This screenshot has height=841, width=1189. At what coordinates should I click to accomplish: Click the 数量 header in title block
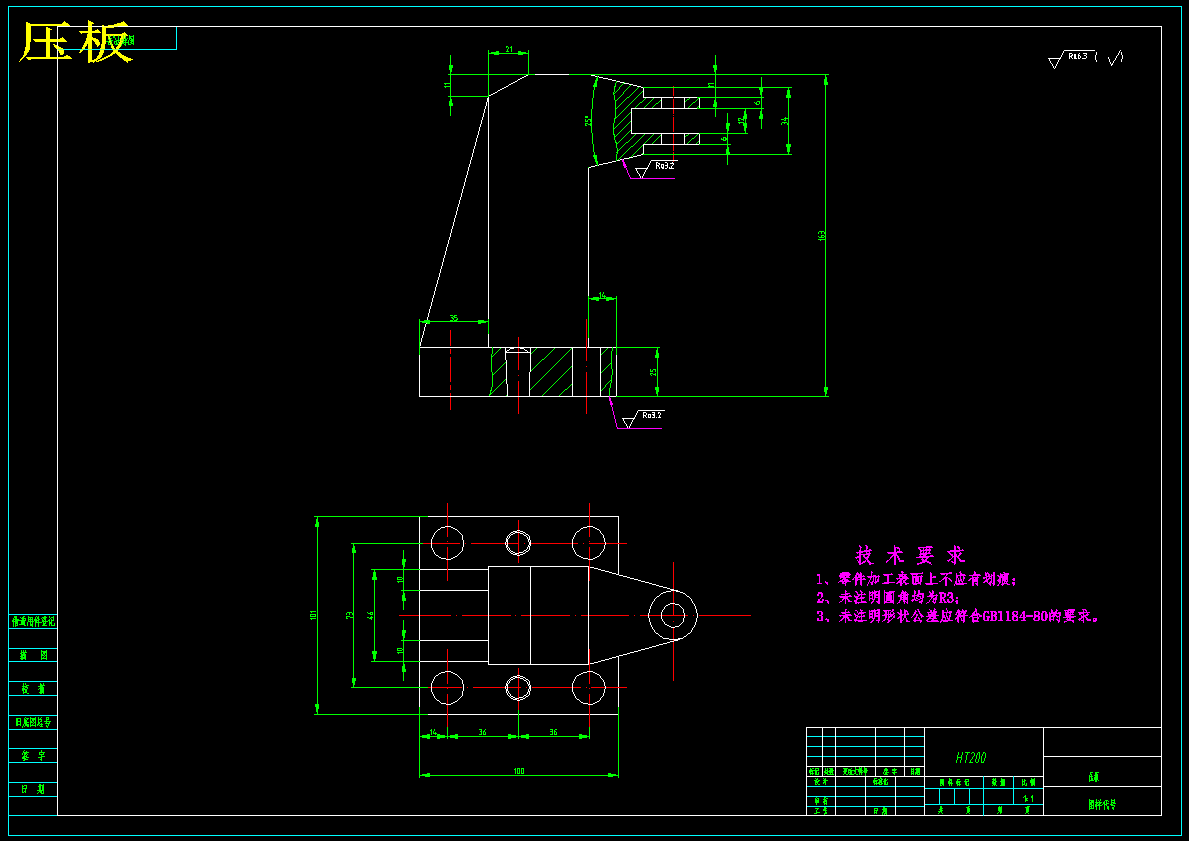click(x=999, y=782)
